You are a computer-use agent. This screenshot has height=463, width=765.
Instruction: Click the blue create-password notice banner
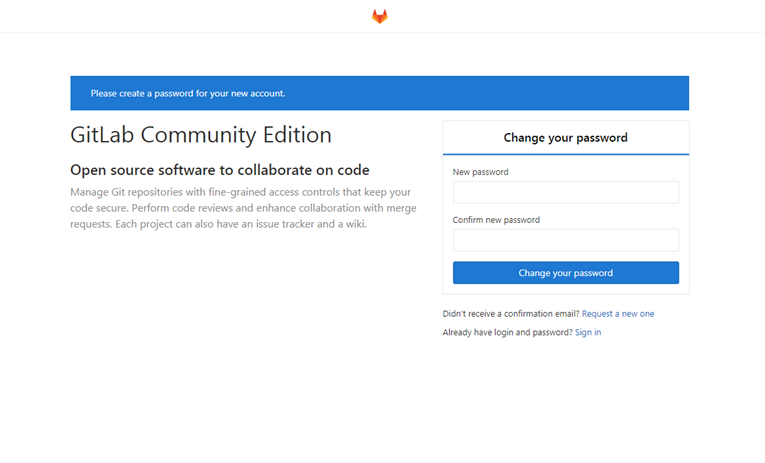380,93
